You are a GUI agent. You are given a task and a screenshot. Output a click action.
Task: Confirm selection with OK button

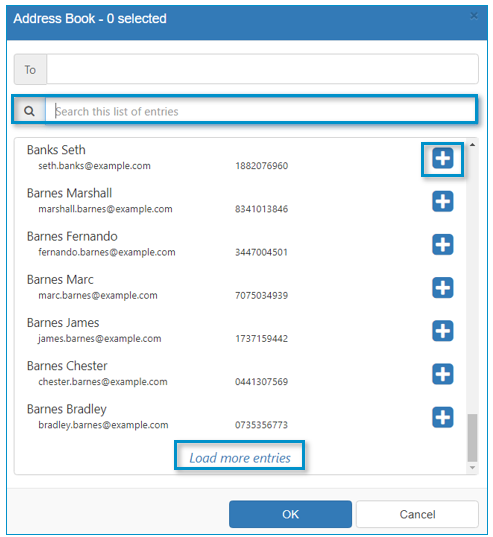(290, 514)
